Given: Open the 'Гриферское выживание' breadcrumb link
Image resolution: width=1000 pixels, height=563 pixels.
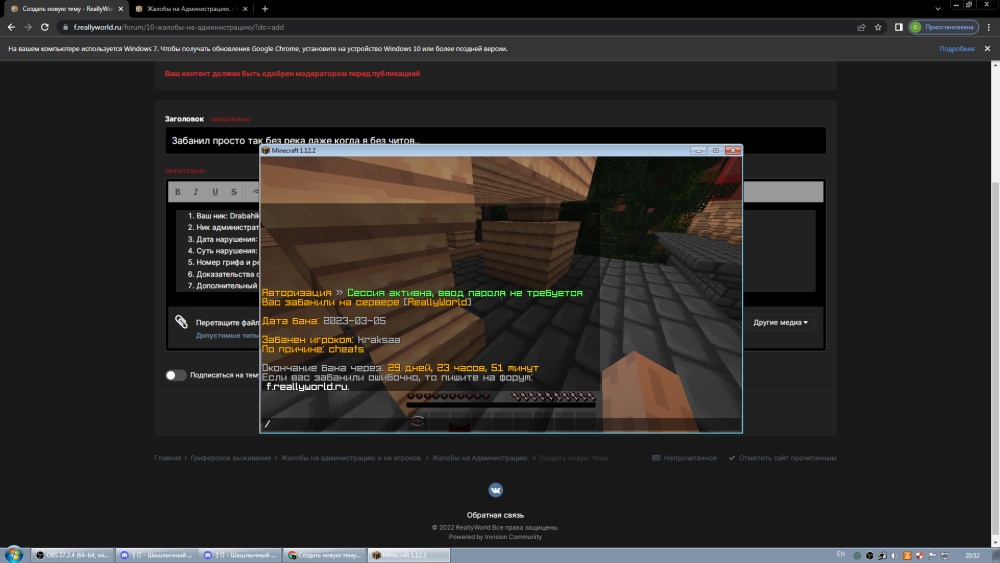Looking at the screenshot, I should point(231,458).
